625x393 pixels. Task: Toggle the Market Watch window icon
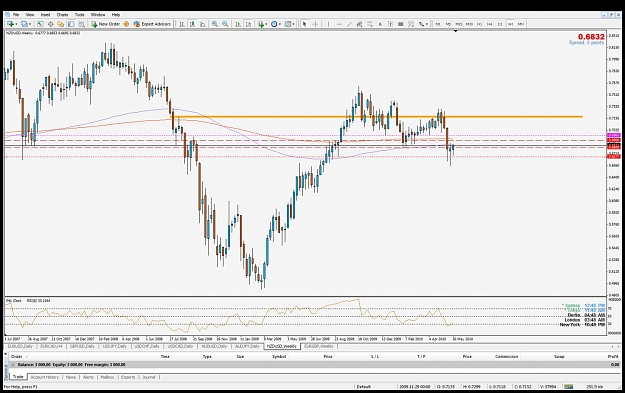(x=40, y=24)
